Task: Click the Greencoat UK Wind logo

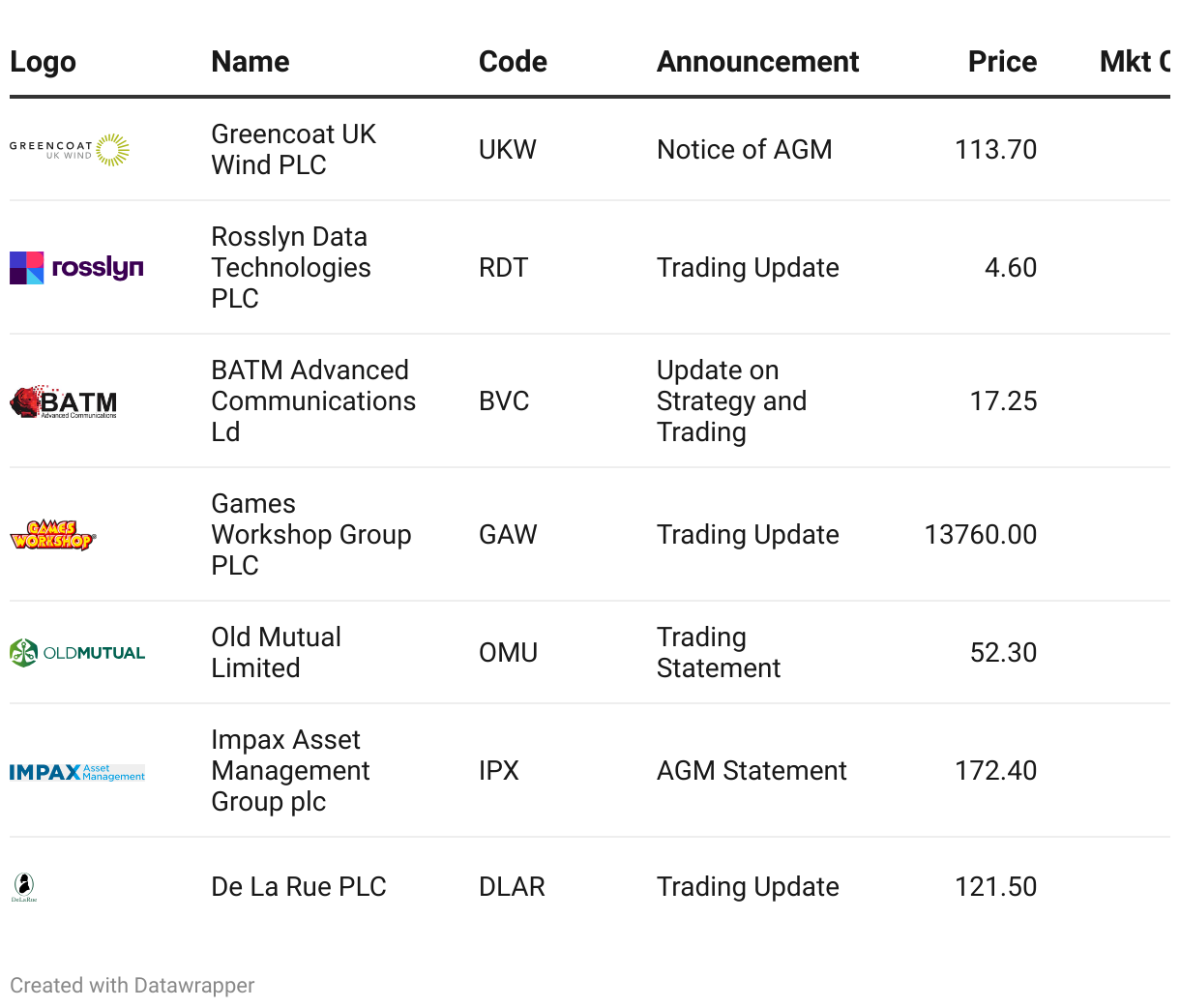Action: 70,150
